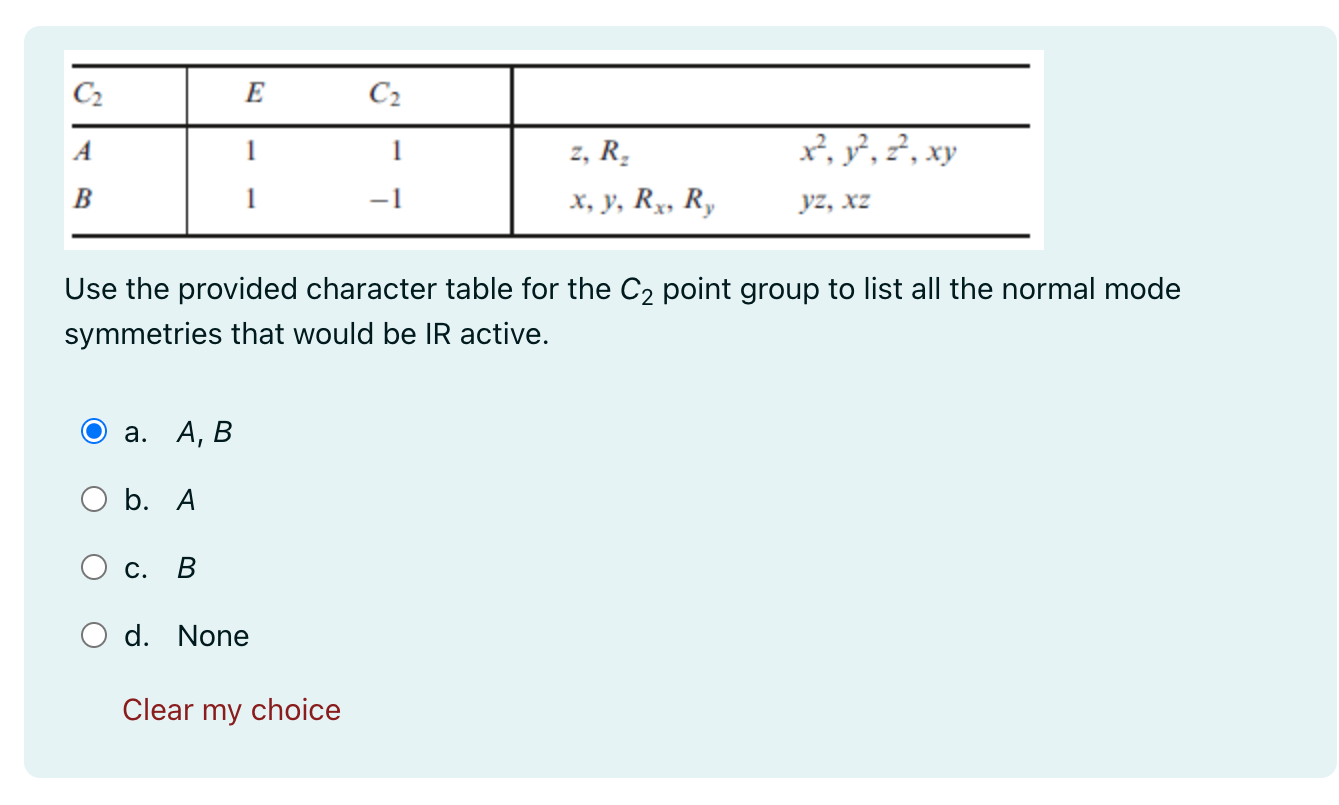Viewport: 1339px width, 805px height.
Task: Select answer option c radio button
Action: click(x=94, y=567)
